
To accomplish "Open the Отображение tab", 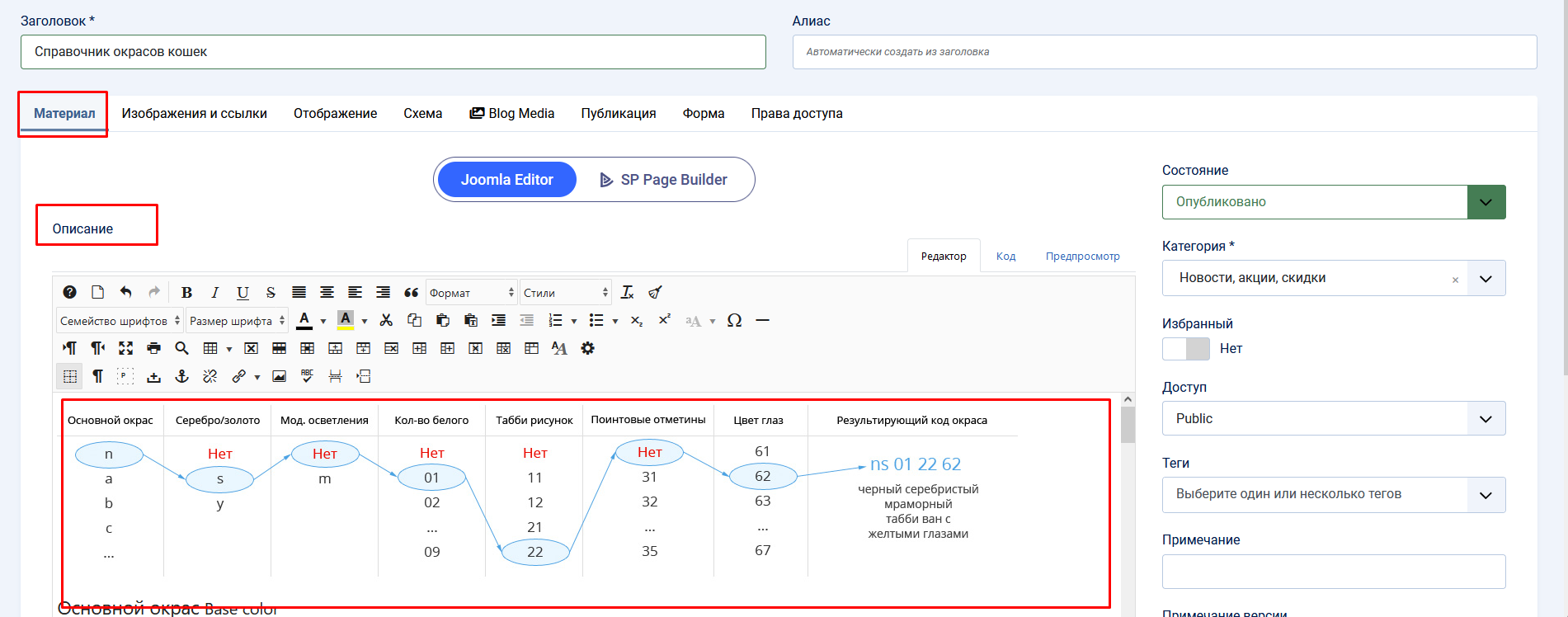I will (x=335, y=114).
